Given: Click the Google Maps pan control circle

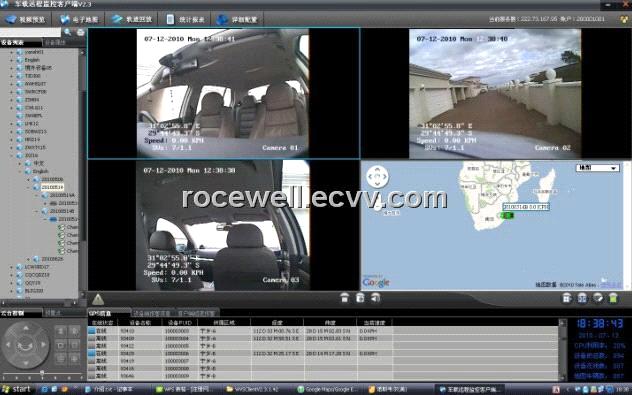Looking at the screenshot, I should tap(377, 177).
